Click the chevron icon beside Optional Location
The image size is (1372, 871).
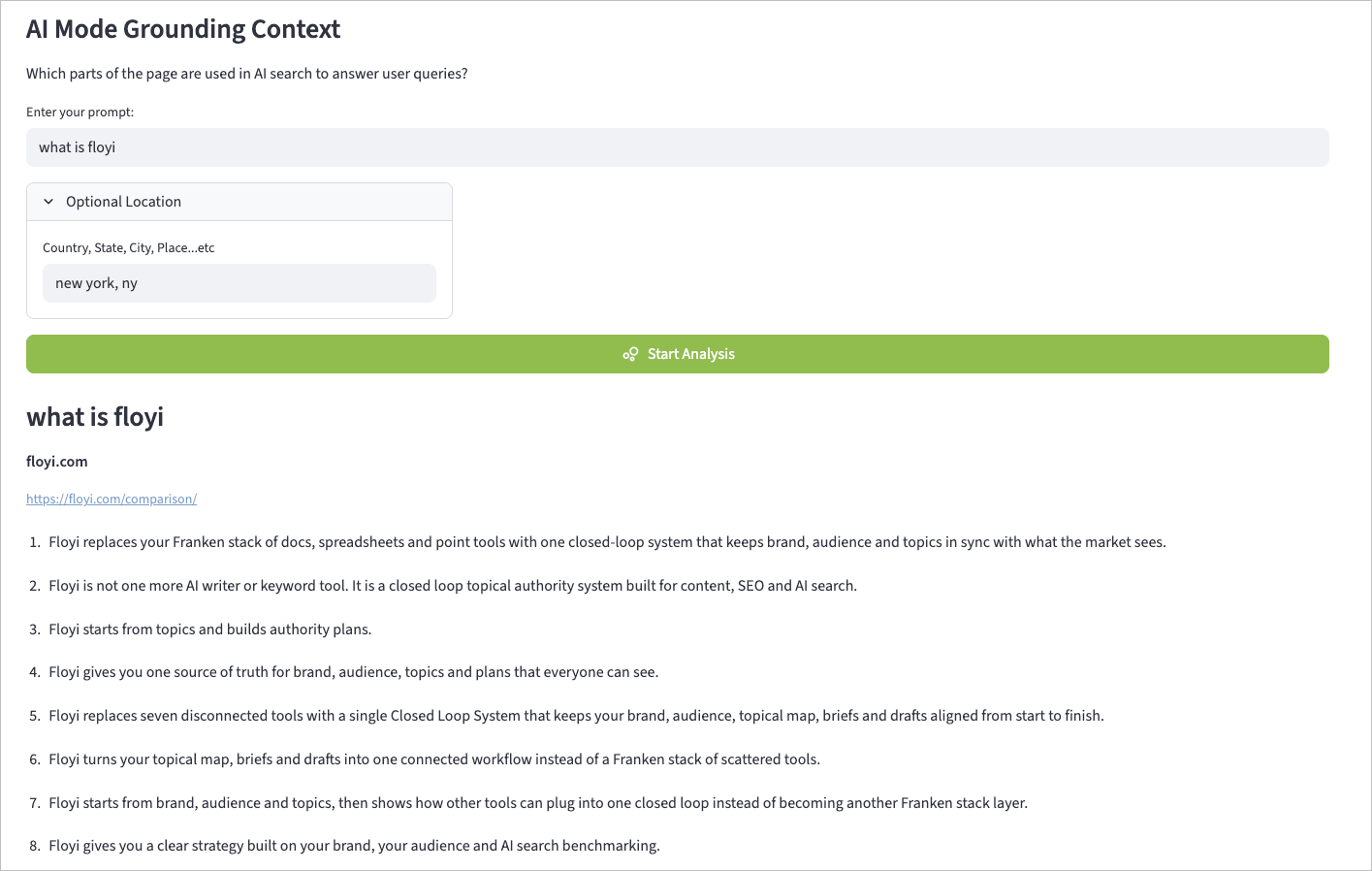coord(48,202)
